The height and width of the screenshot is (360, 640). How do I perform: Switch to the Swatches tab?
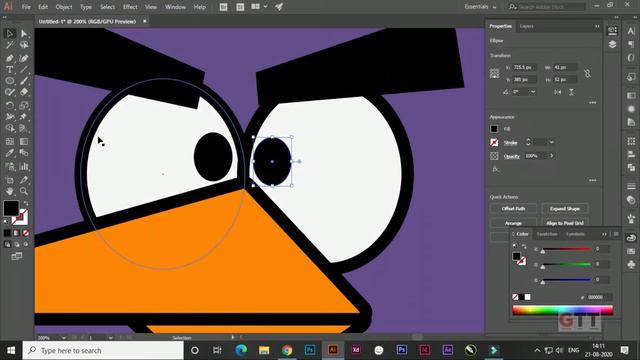coord(547,234)
